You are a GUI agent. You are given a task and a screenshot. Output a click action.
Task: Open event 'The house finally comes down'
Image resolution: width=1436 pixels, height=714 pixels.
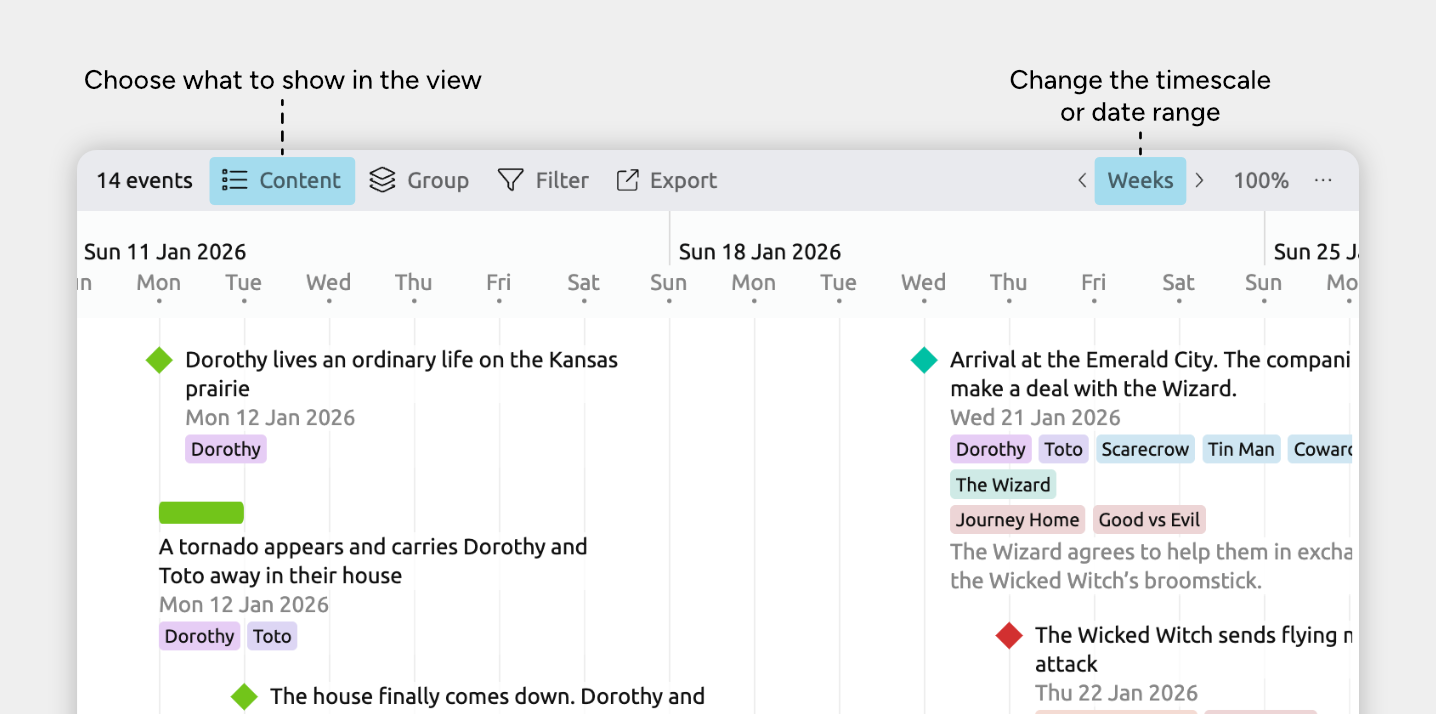coord(487,696)
